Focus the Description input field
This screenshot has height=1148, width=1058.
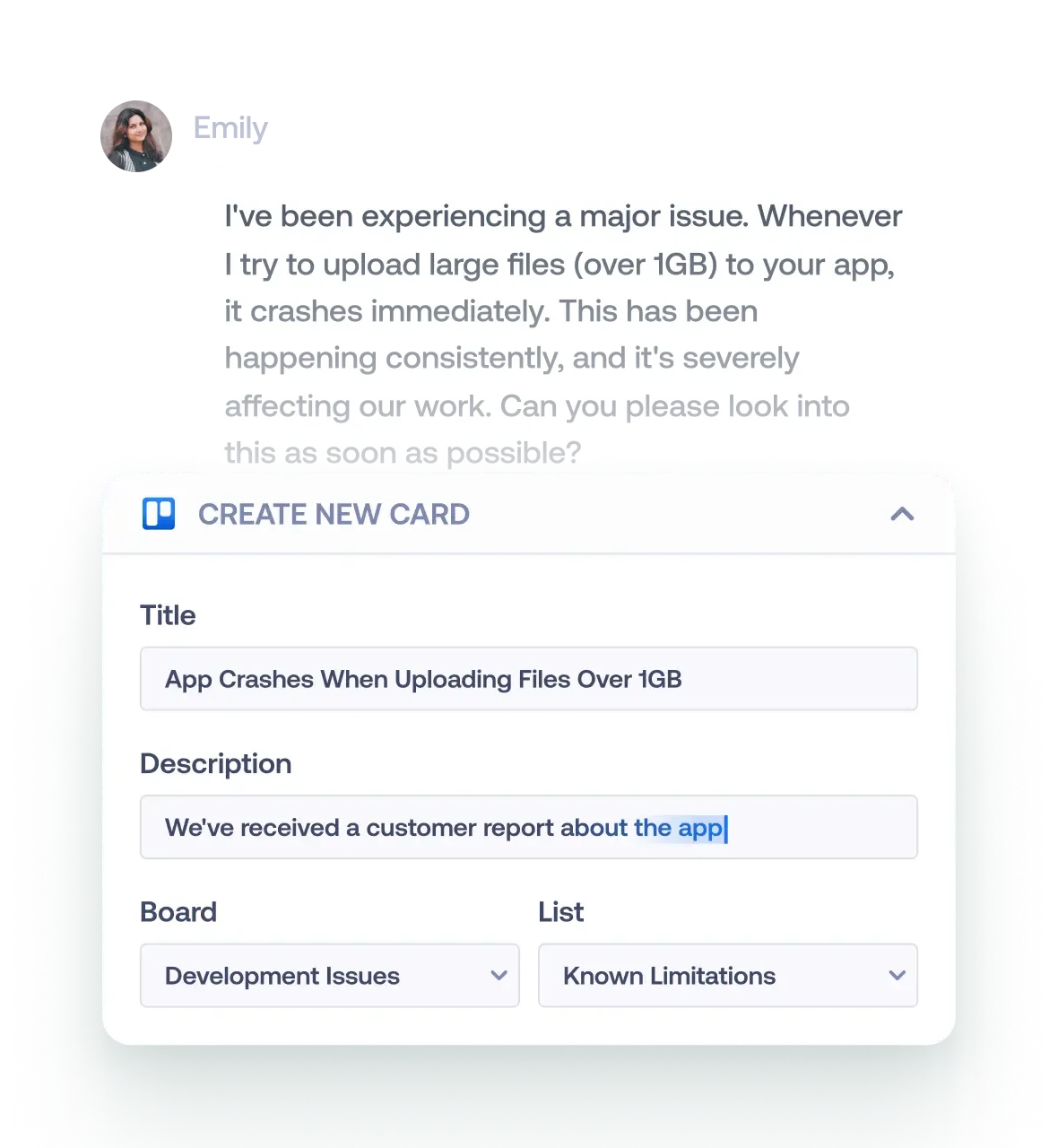click(x=529, y=827)
